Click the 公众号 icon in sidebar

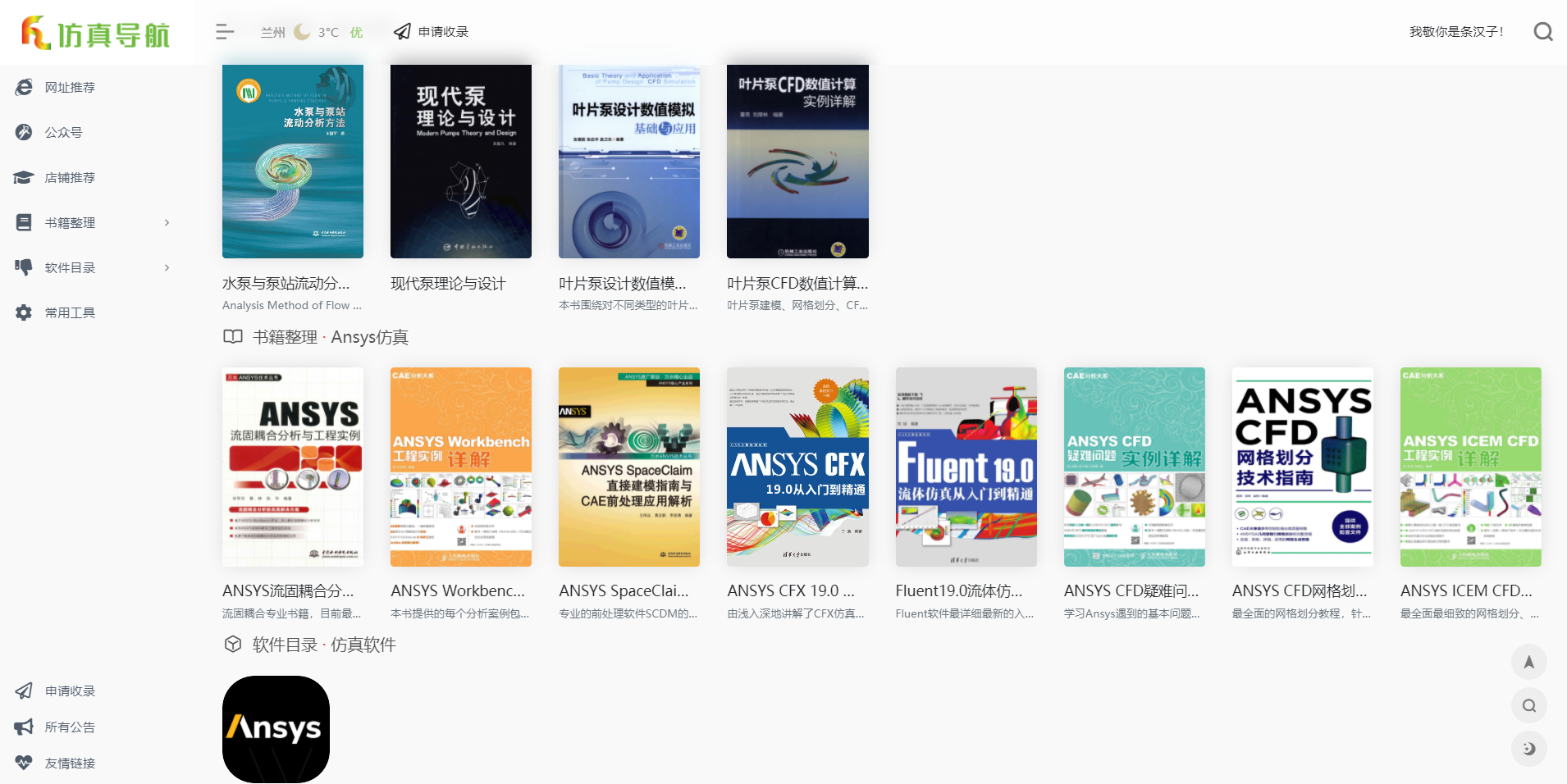click(24, 132)
